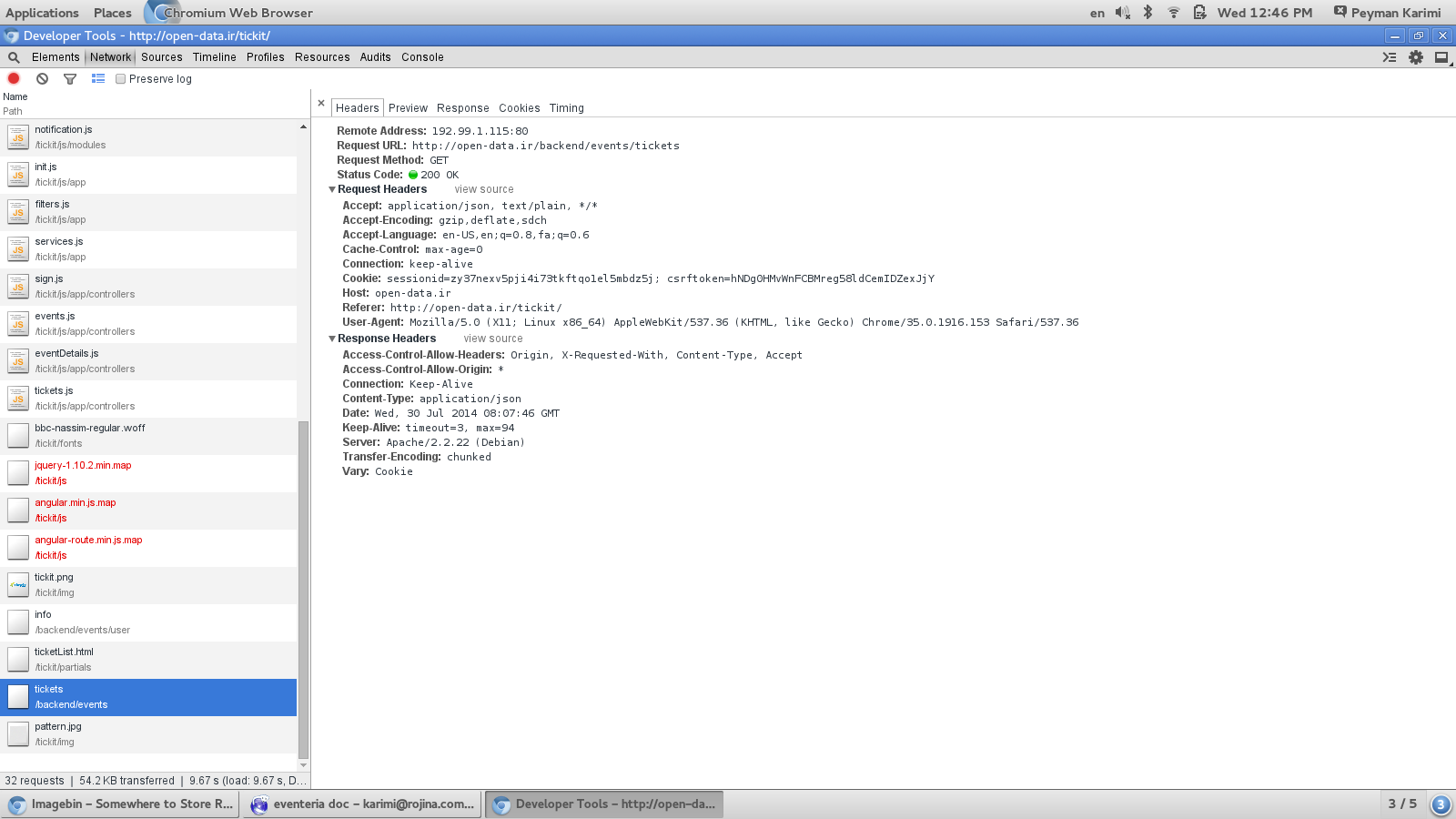Click the volume muted icon in top panel
This screenshot has height=819, width=1456.
(1123, 13)
